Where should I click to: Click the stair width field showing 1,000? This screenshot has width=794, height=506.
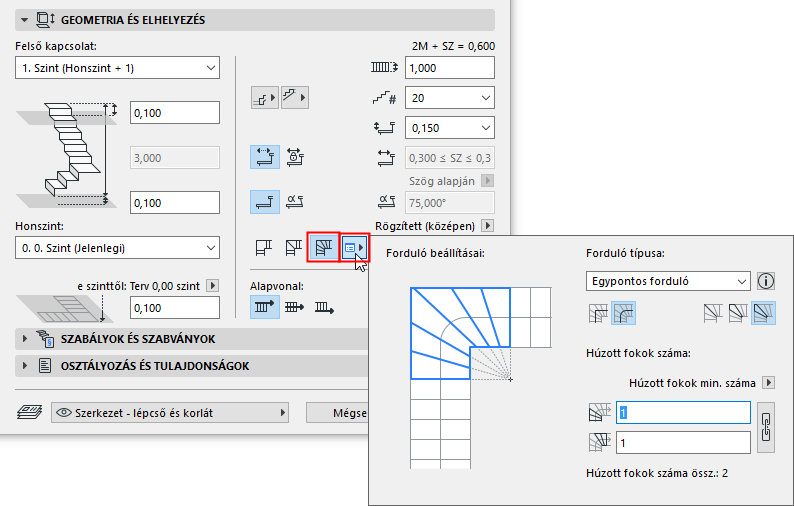(449, 68)
